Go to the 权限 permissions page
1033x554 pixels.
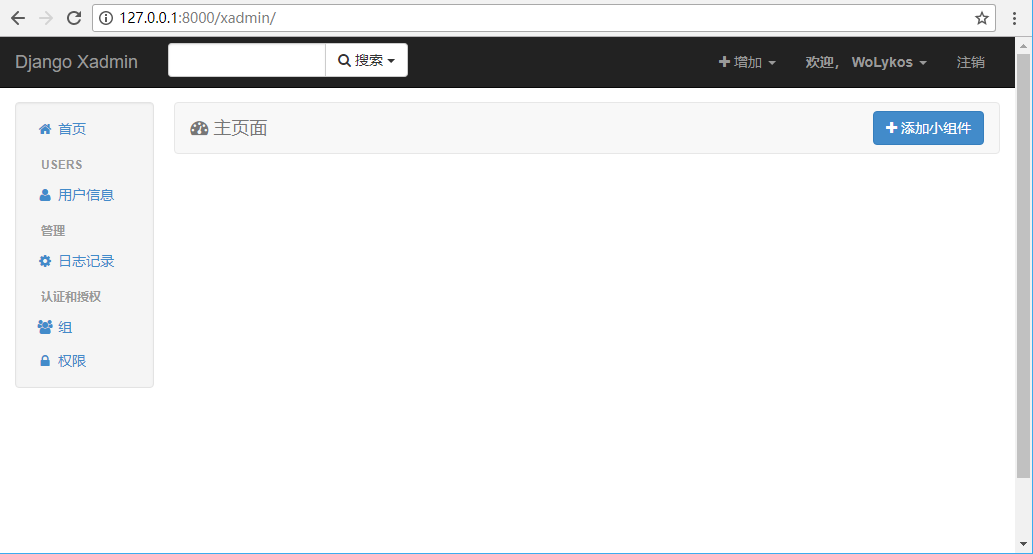pos(72,361)
